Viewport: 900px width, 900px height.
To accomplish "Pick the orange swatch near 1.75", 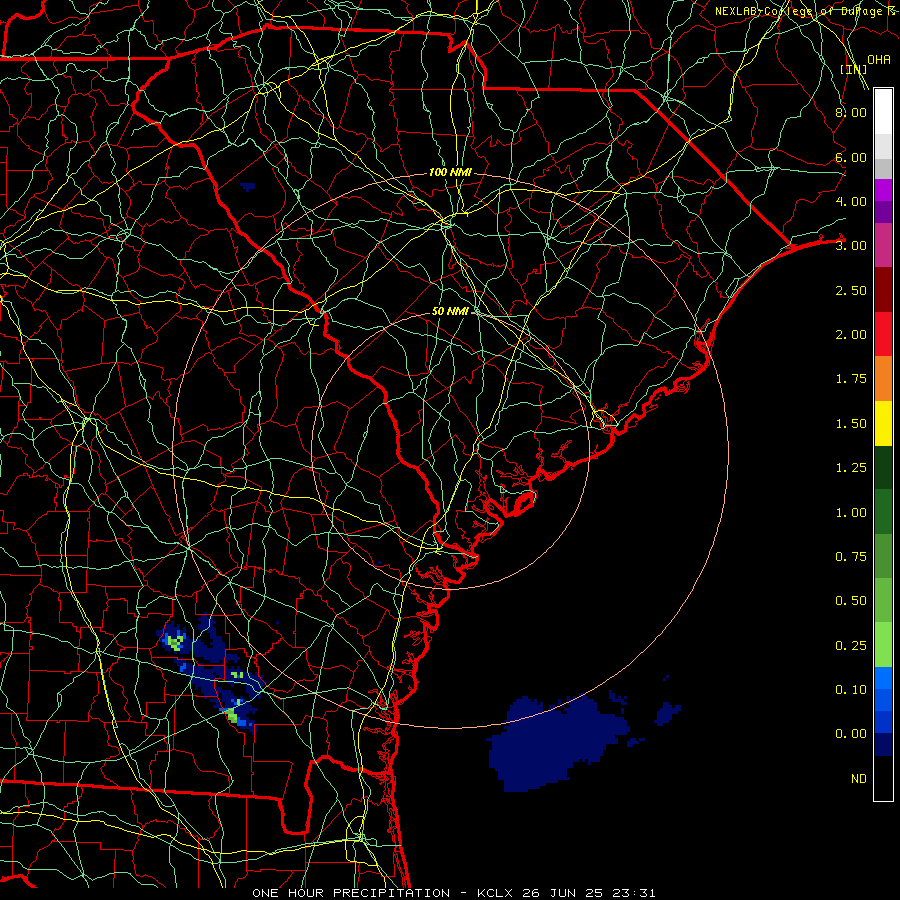I will (883, 379).
